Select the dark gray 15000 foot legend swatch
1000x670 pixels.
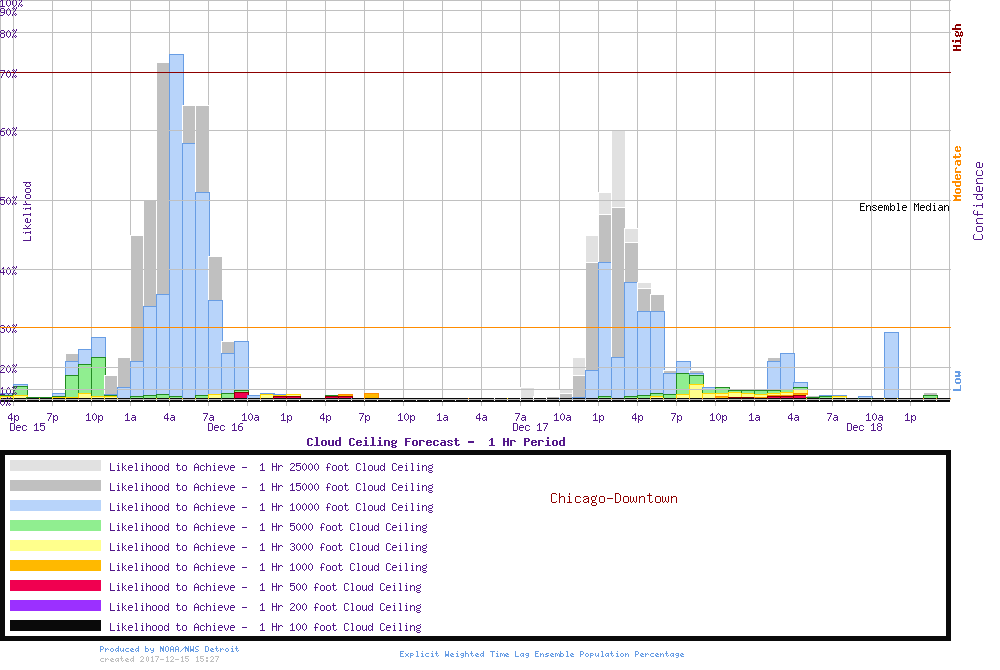click(x=55, y=486)
